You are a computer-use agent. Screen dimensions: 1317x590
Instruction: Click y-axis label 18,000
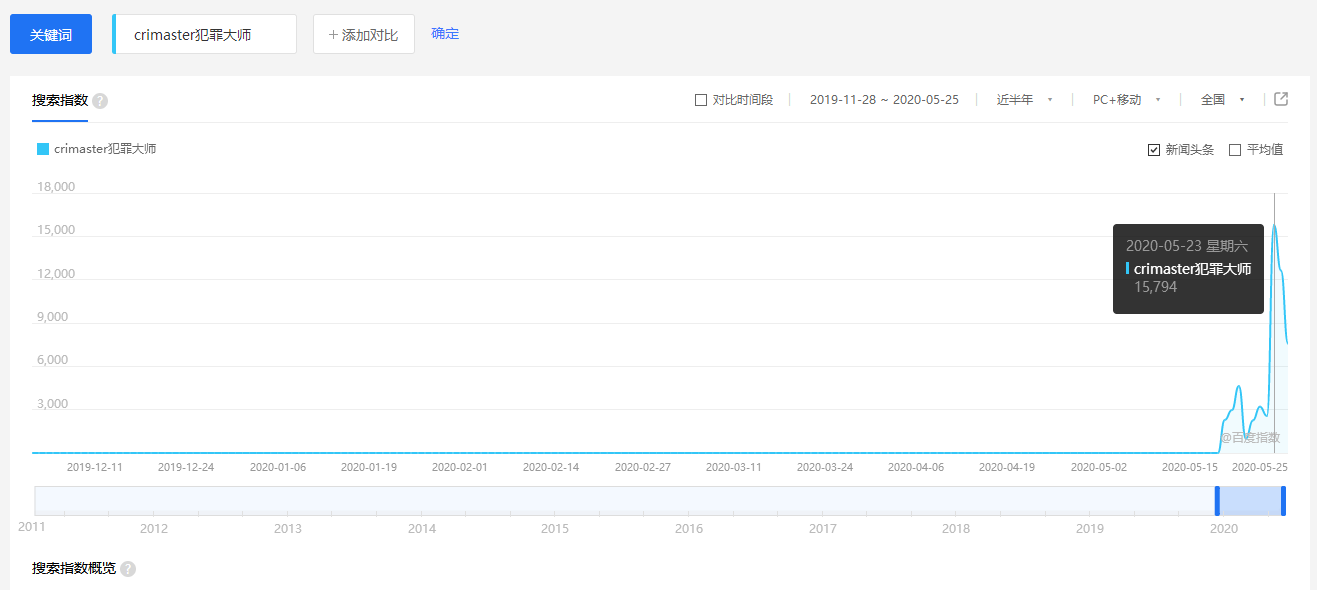[56, 187]
